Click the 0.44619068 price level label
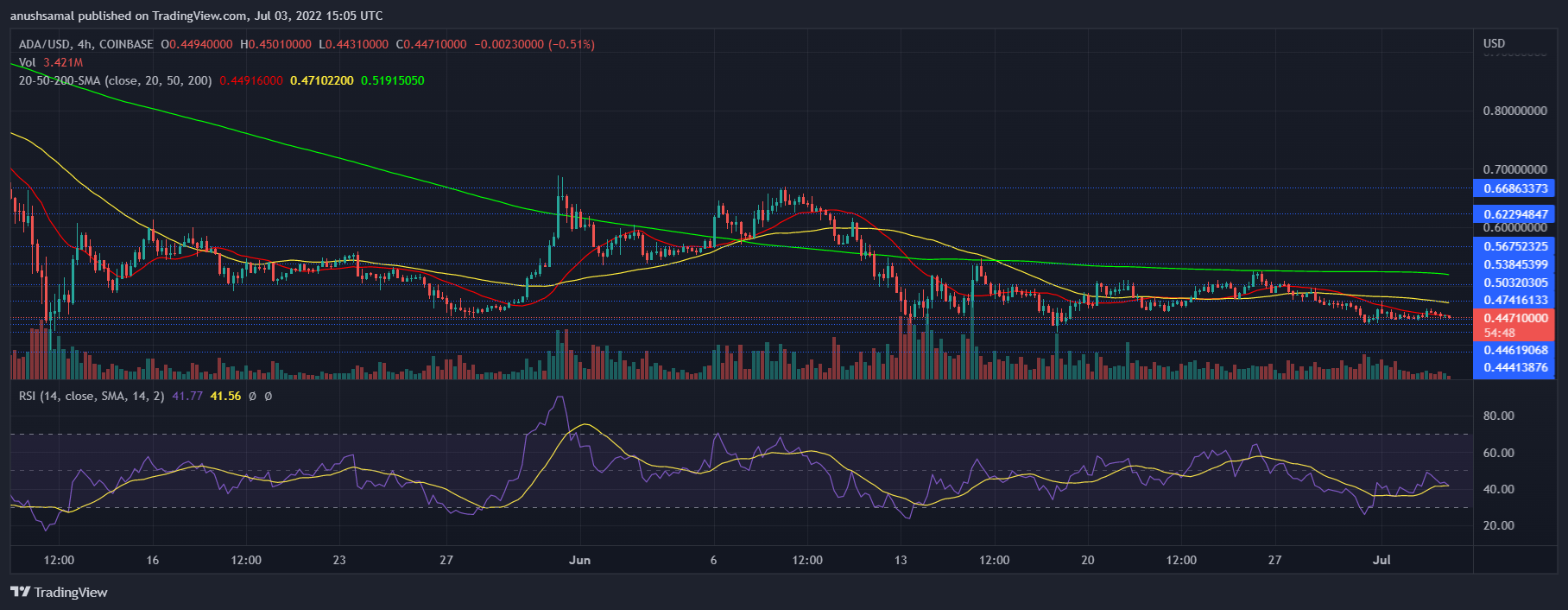The image size is (1568, 610). [1515, 350]
